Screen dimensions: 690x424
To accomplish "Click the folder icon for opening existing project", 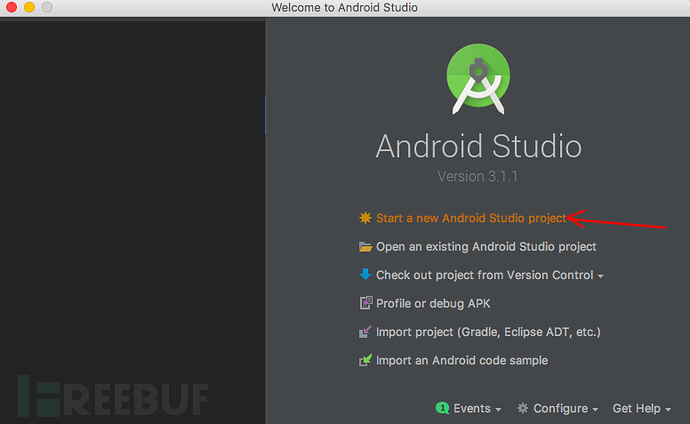I will click(x=365, y=247).
